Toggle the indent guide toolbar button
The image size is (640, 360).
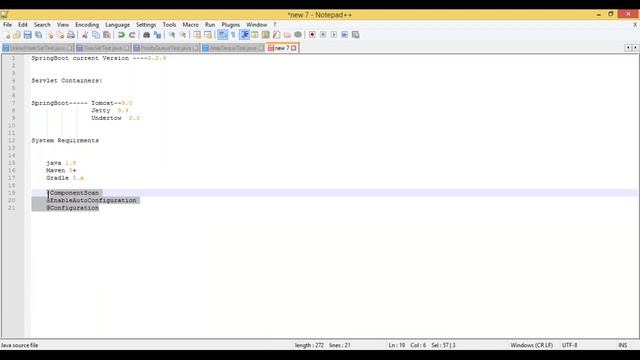(244, 35)
